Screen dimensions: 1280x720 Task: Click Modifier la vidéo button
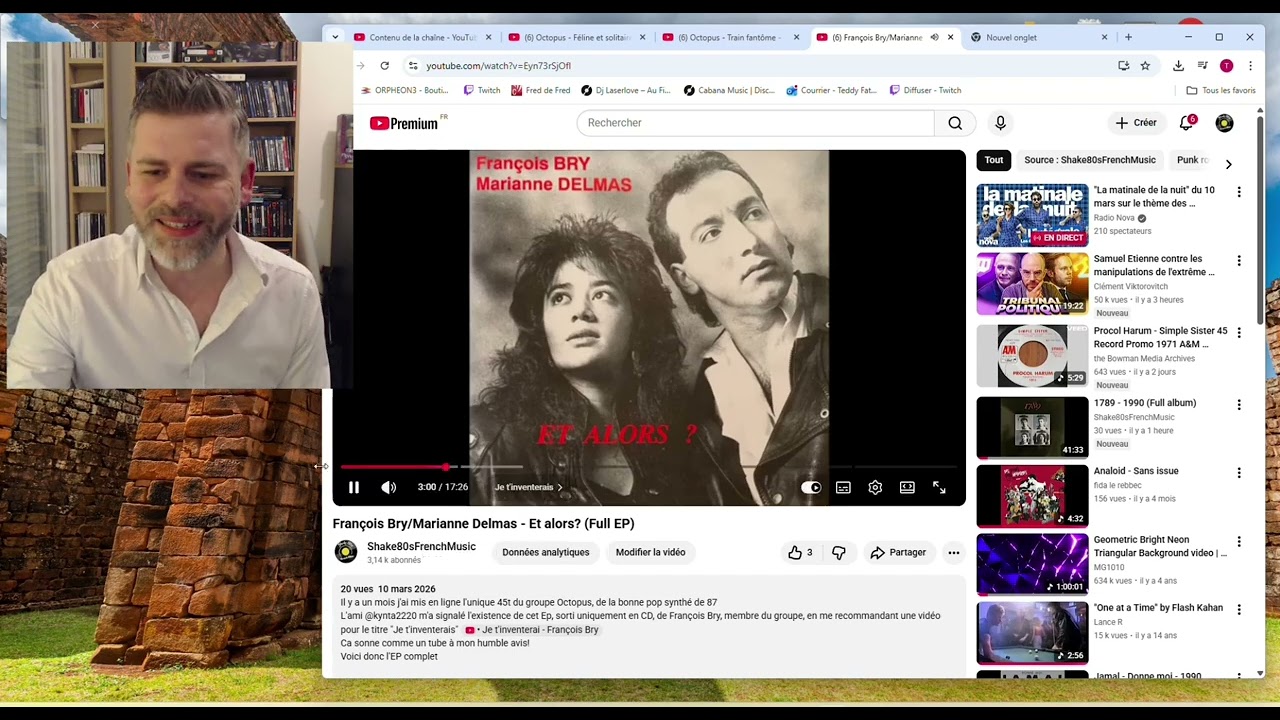point(650,552)
